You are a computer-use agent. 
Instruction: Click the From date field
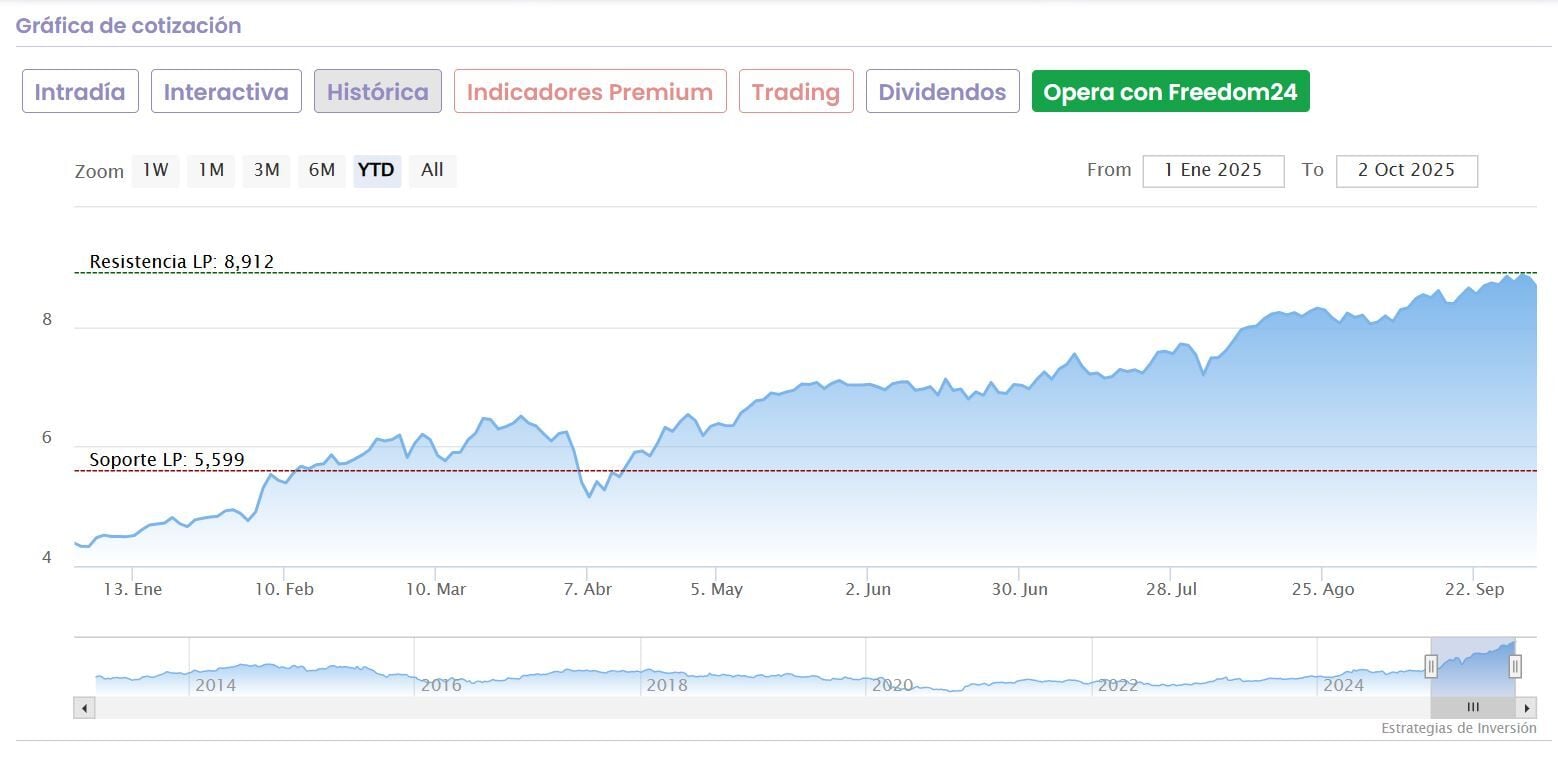click(1213, 170)
